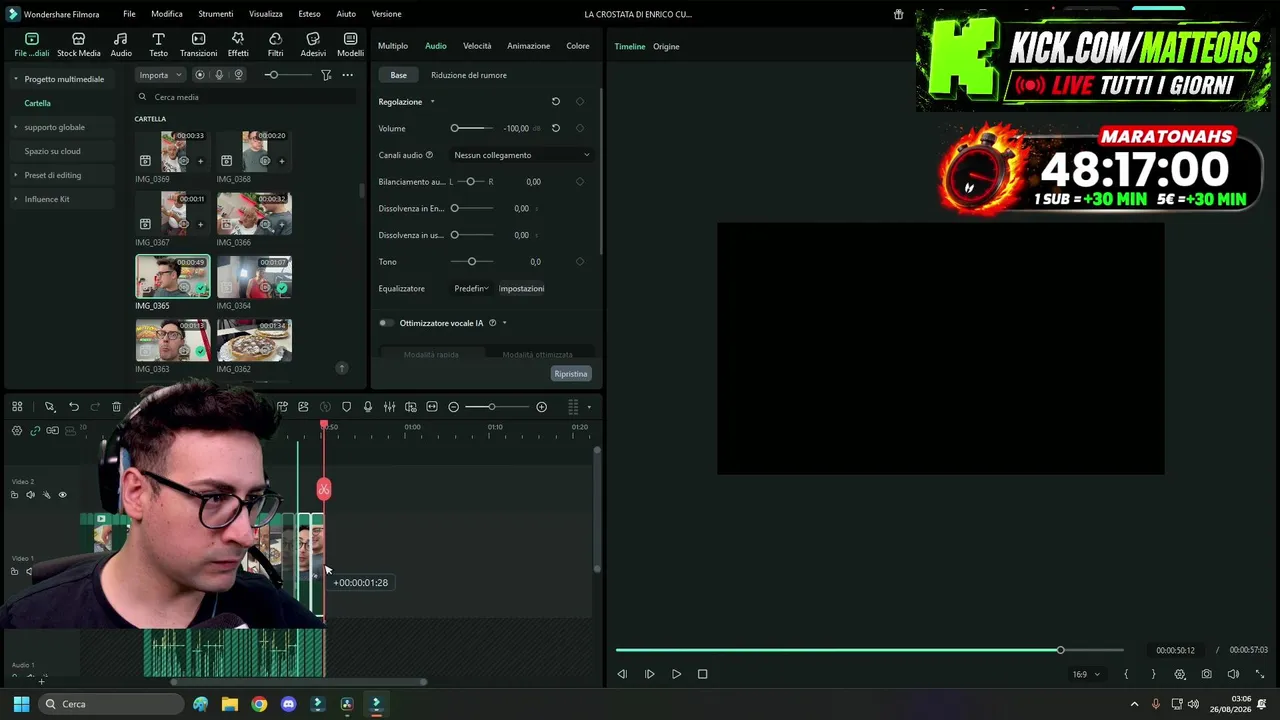The height and width of the screenshot is (720, 1280).
Task: Toggle the preview volume speaker
Action: click(x=1233, y=674)
